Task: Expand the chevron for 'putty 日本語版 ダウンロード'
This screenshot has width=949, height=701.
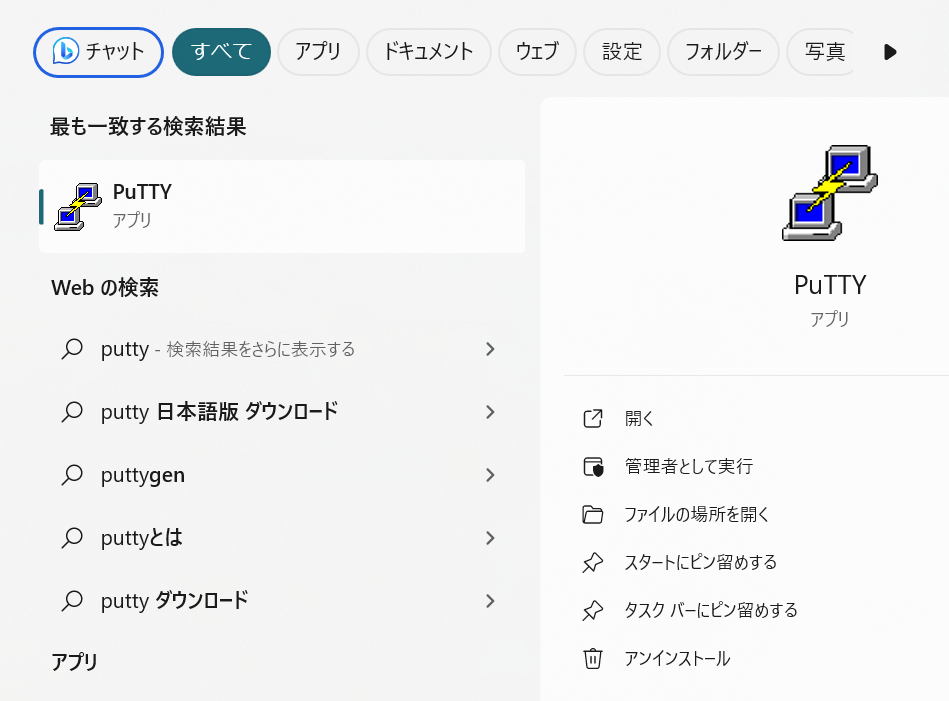Action: pyautogui.click(x=490, y=412)
